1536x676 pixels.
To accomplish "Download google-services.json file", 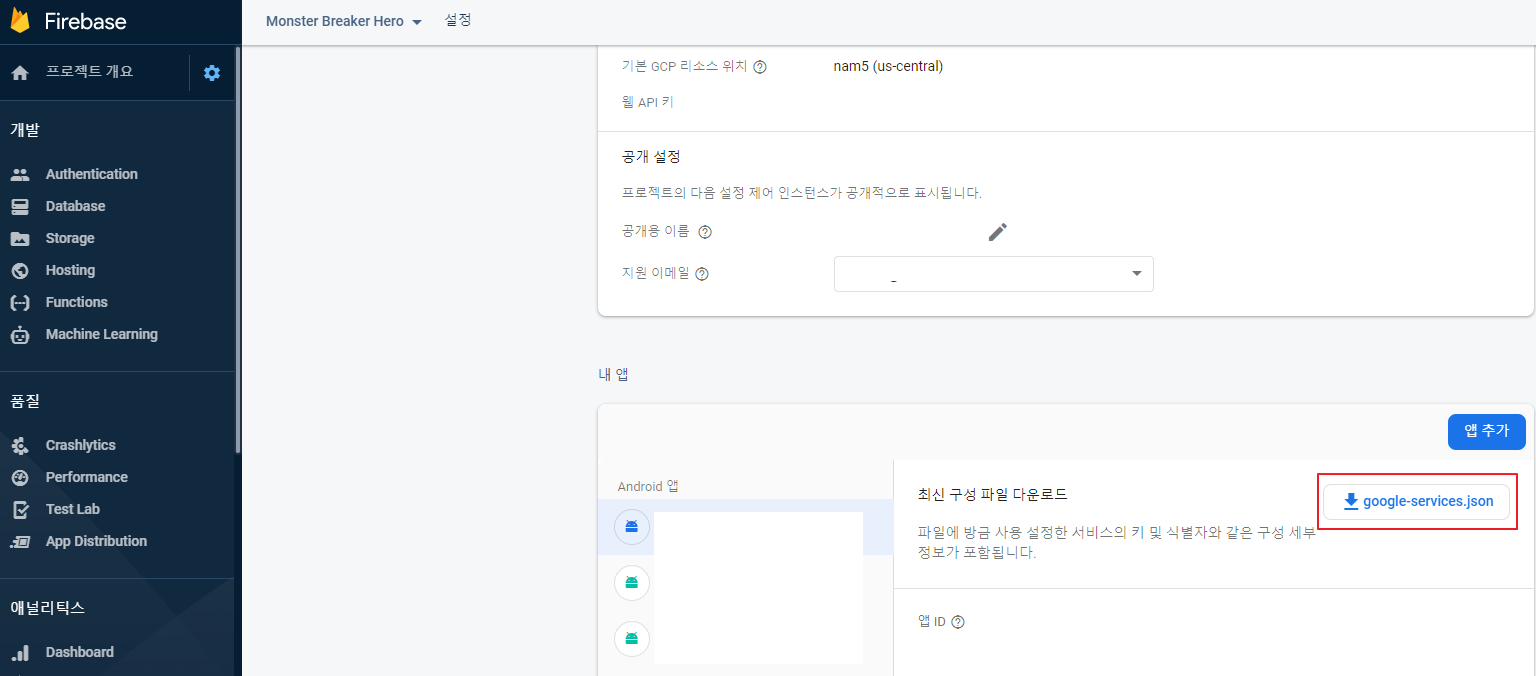I will pos(1416,501).
